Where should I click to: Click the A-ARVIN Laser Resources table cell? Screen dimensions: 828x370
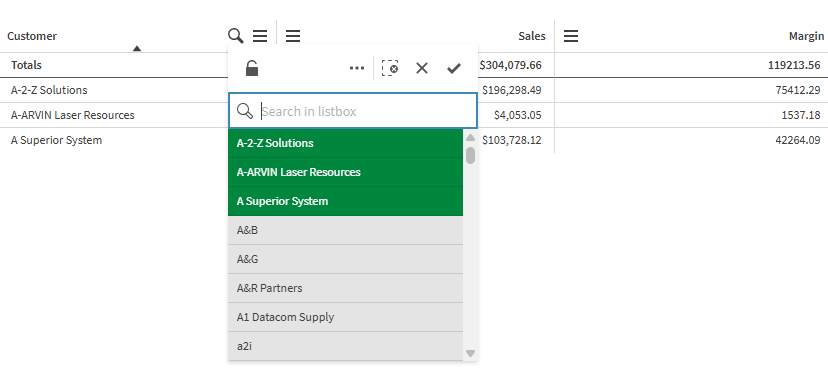point(72,115)
